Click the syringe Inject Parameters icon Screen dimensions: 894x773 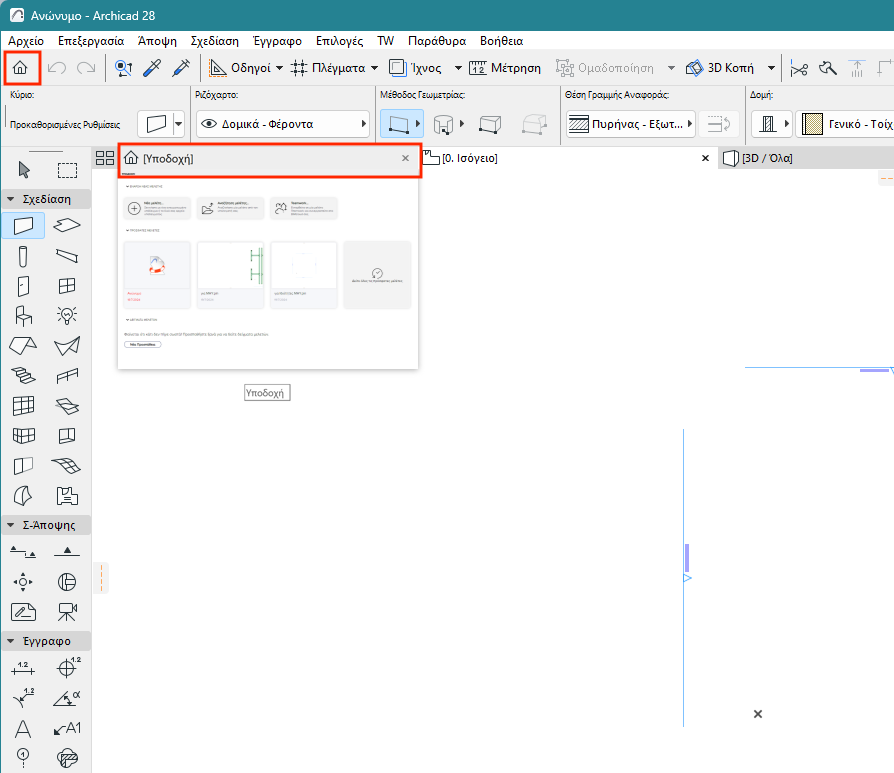tap(181, 68)
